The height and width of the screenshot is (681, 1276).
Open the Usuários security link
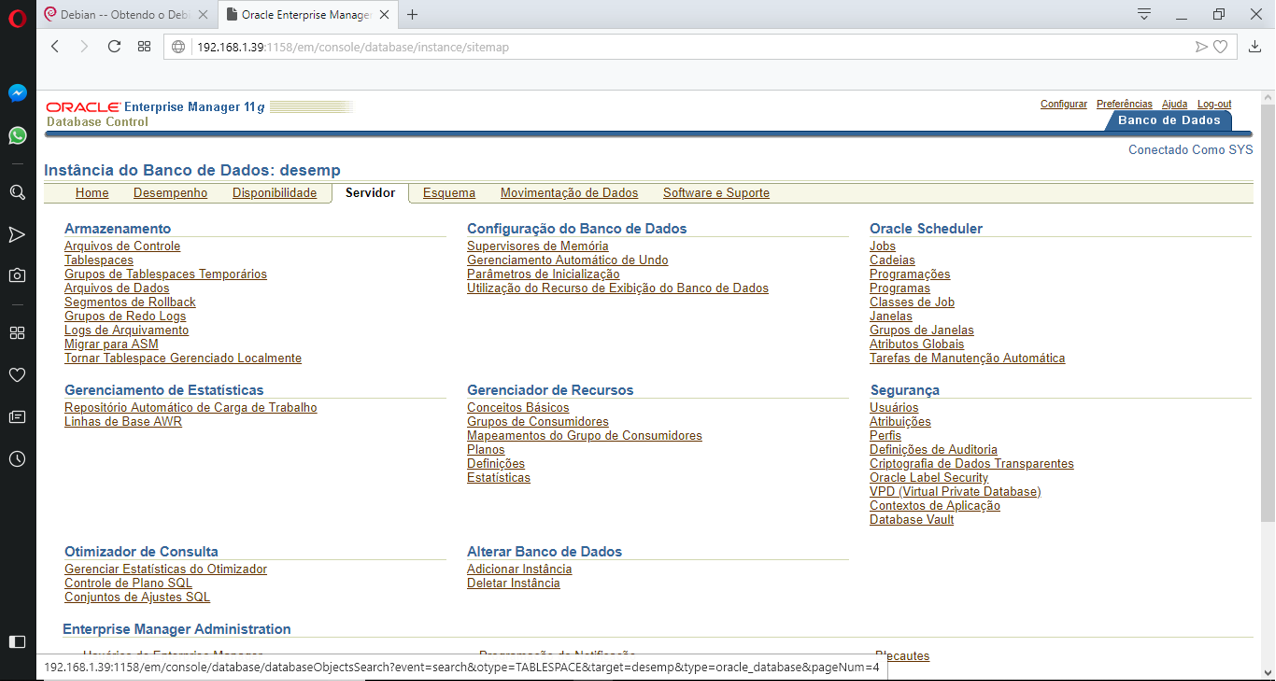pos(894,408)
